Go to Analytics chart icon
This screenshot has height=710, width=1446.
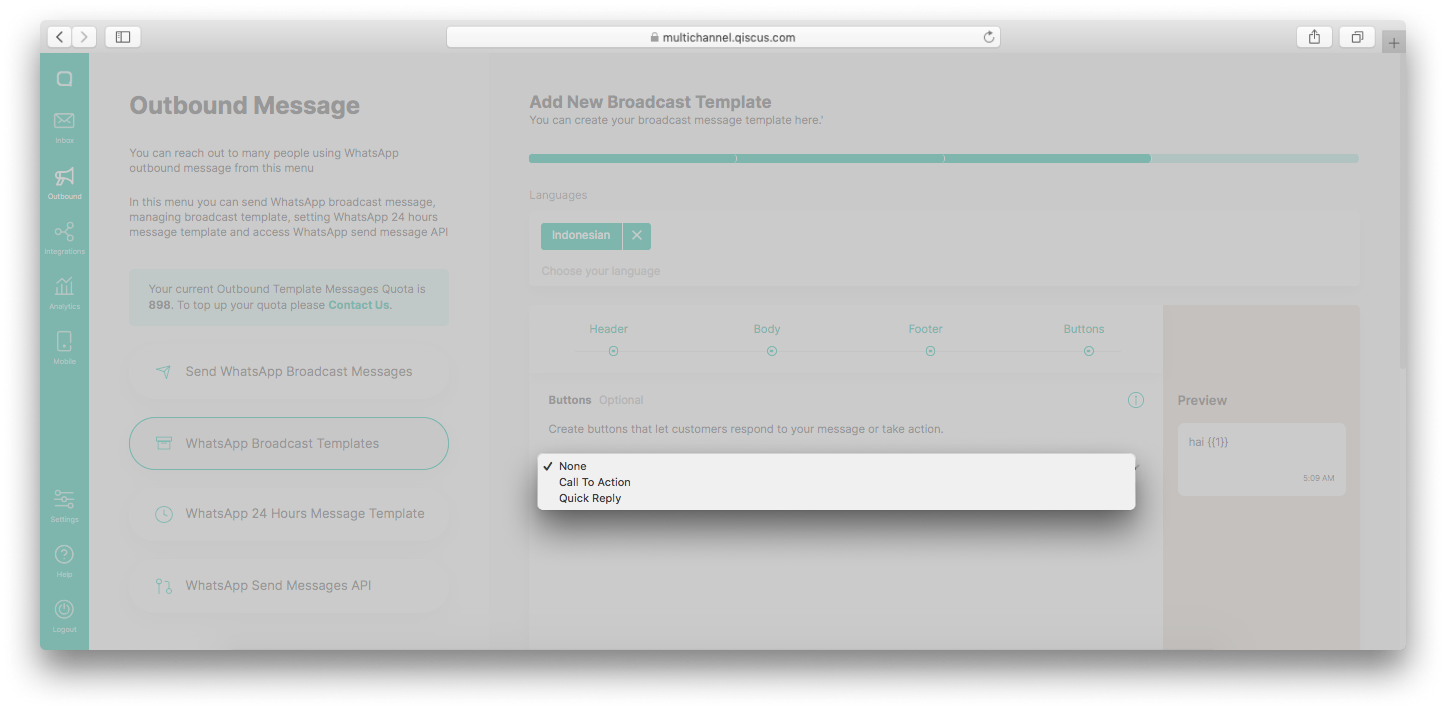(64, 288)
